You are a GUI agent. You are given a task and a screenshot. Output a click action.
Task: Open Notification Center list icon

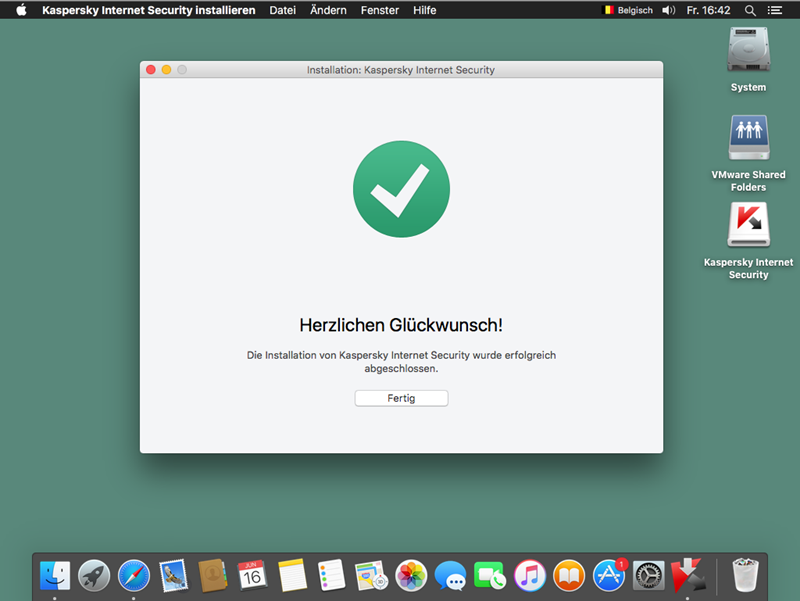click(x=775, y=10)
